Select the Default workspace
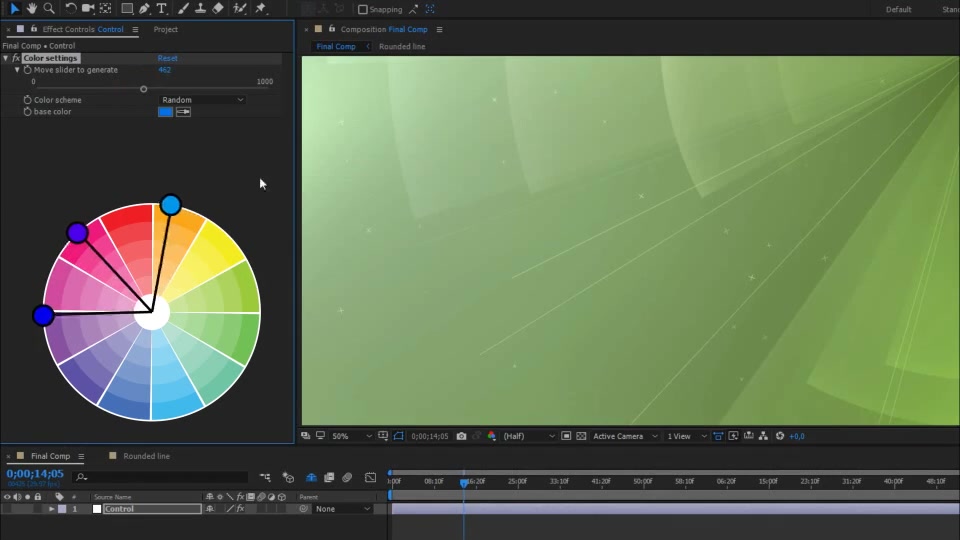The width and height of the screenshot is (960, 540). coord(898,9)
